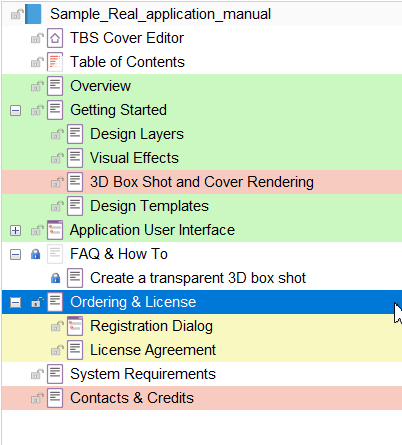Click the document icon beside Overview
The height and width of the screenshot is (445, 402).
(55, 86)
